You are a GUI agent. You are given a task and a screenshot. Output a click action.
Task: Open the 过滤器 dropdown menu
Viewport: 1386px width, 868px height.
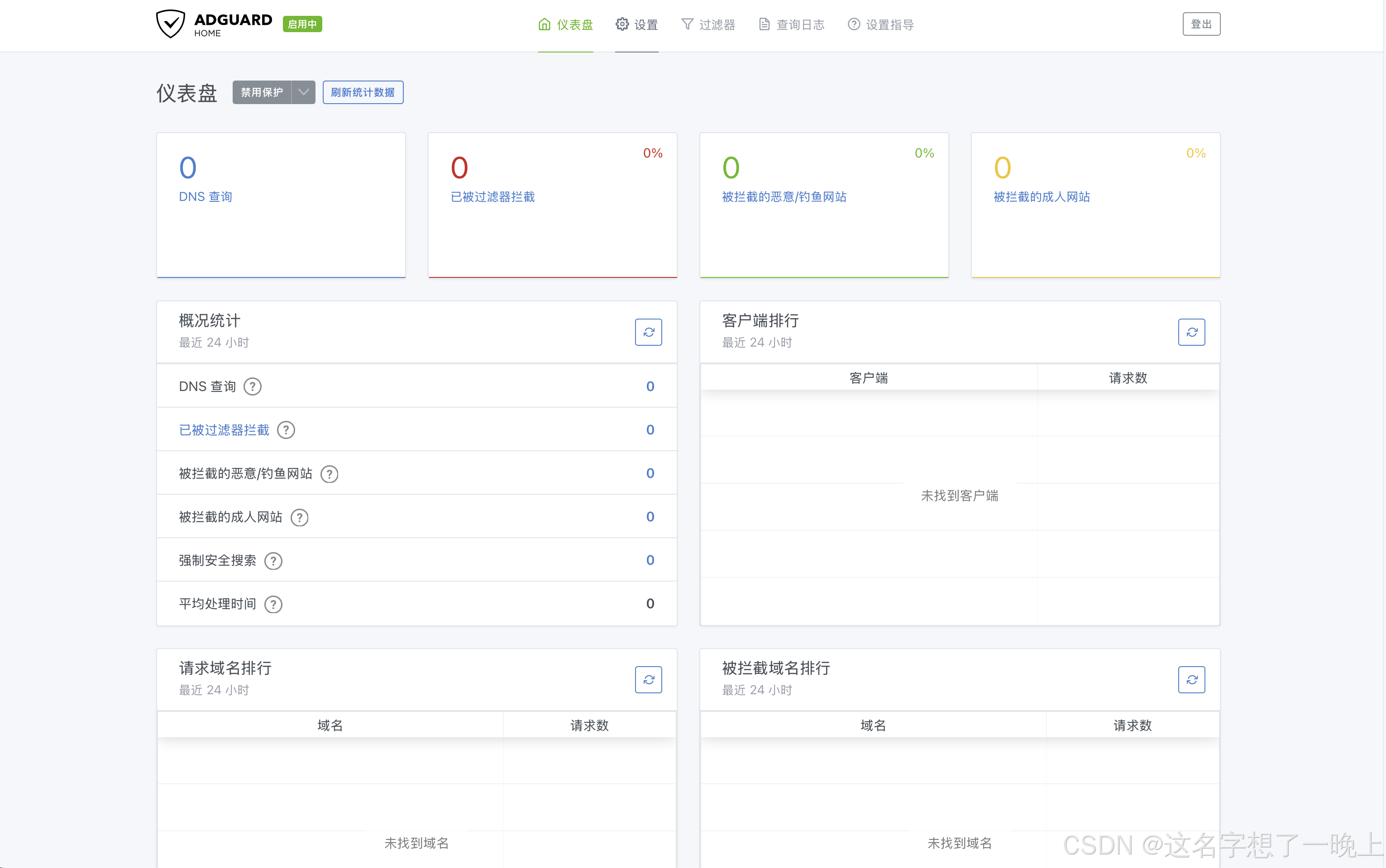[708, 25]
